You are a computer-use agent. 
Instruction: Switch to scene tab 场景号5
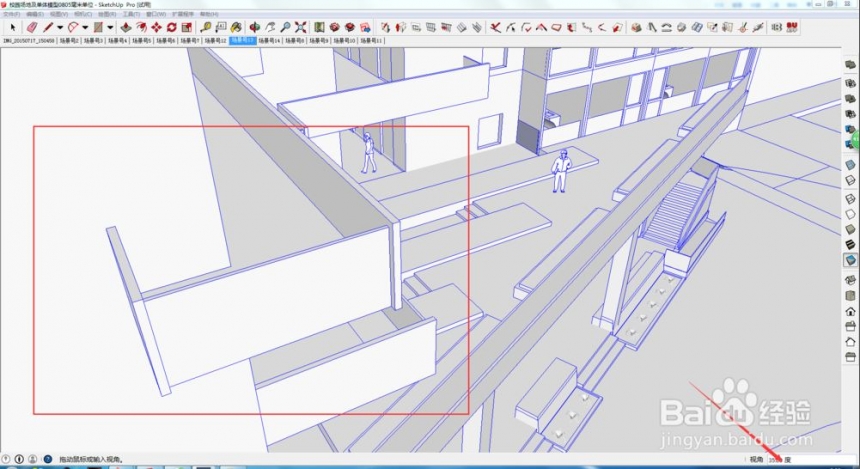[142, 41]
